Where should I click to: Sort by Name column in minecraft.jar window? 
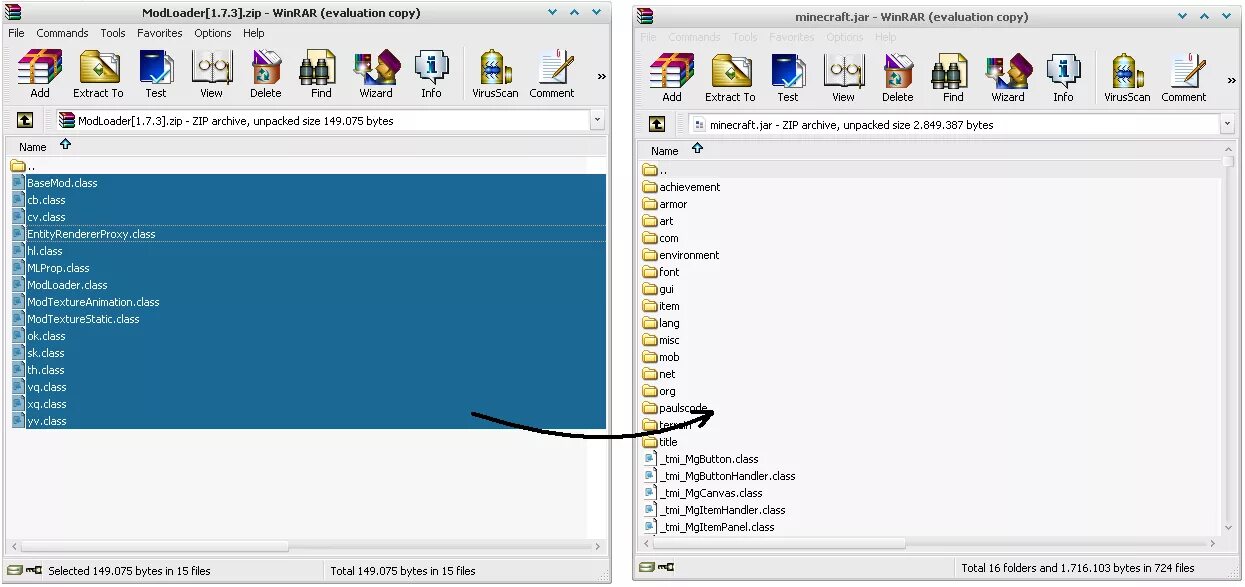coord(665,151)
